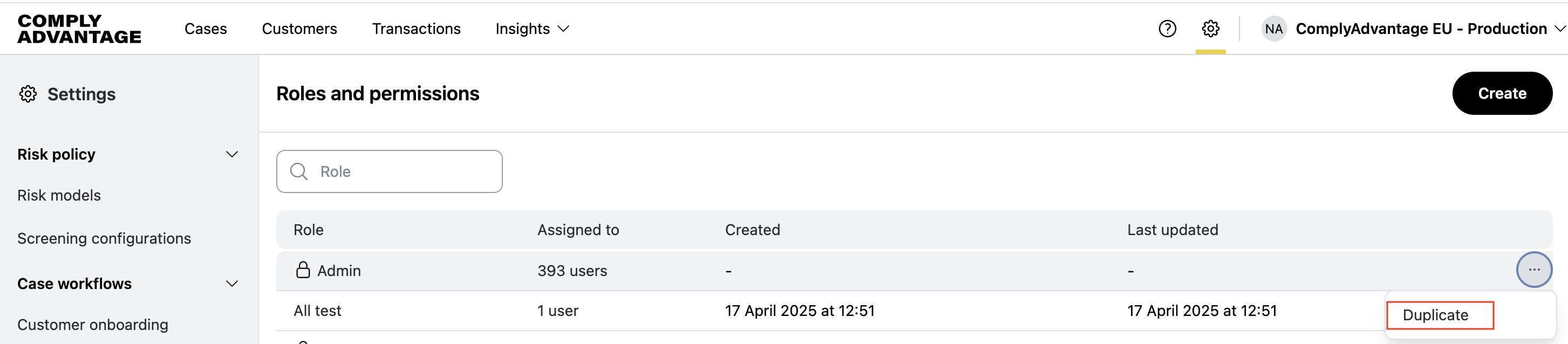1568x344 pixels.
Task: Click the NA user avatar
Action: click(x=1273, y=29)
